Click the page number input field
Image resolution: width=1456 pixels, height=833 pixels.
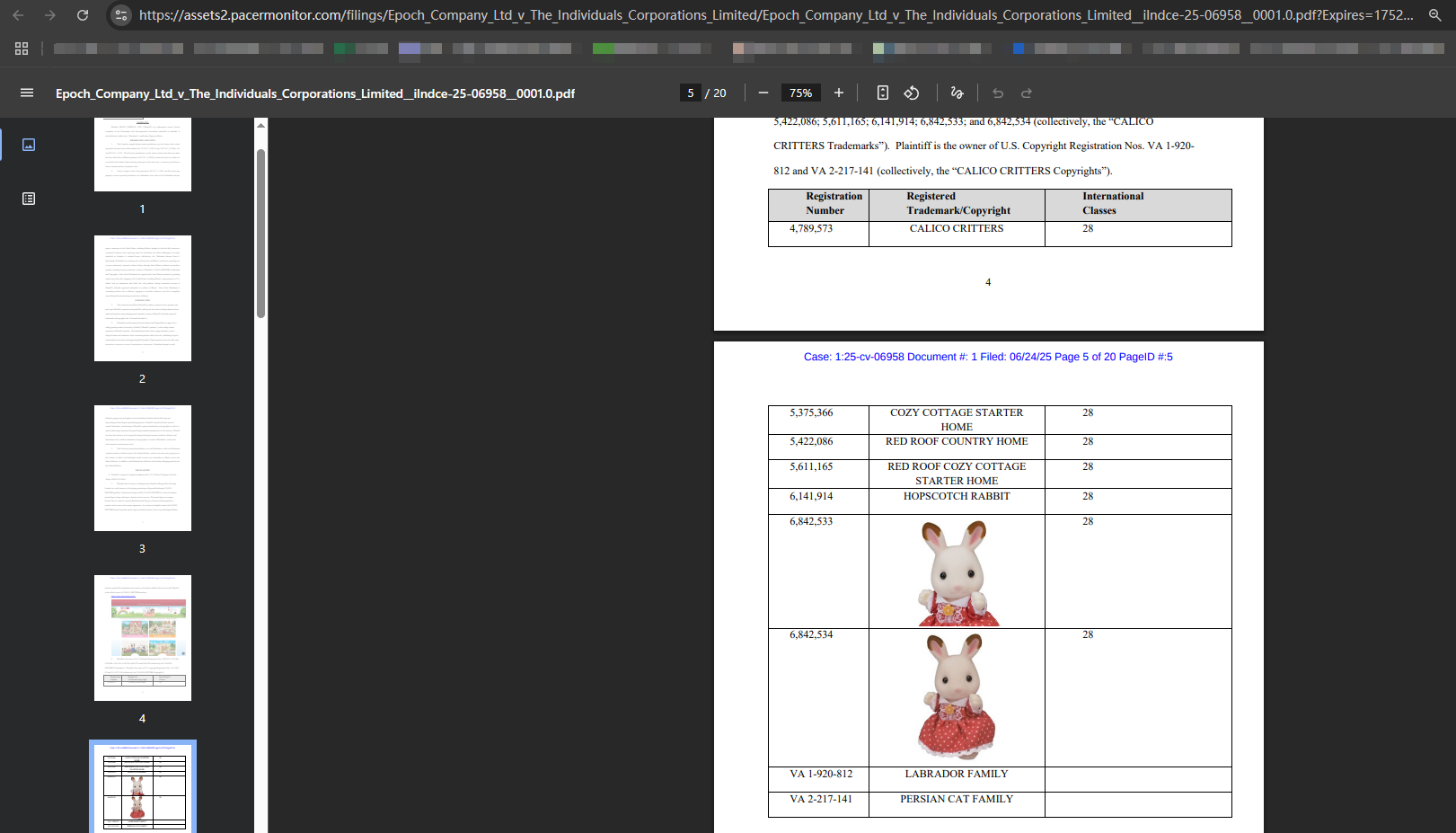(x=691, y=93)
